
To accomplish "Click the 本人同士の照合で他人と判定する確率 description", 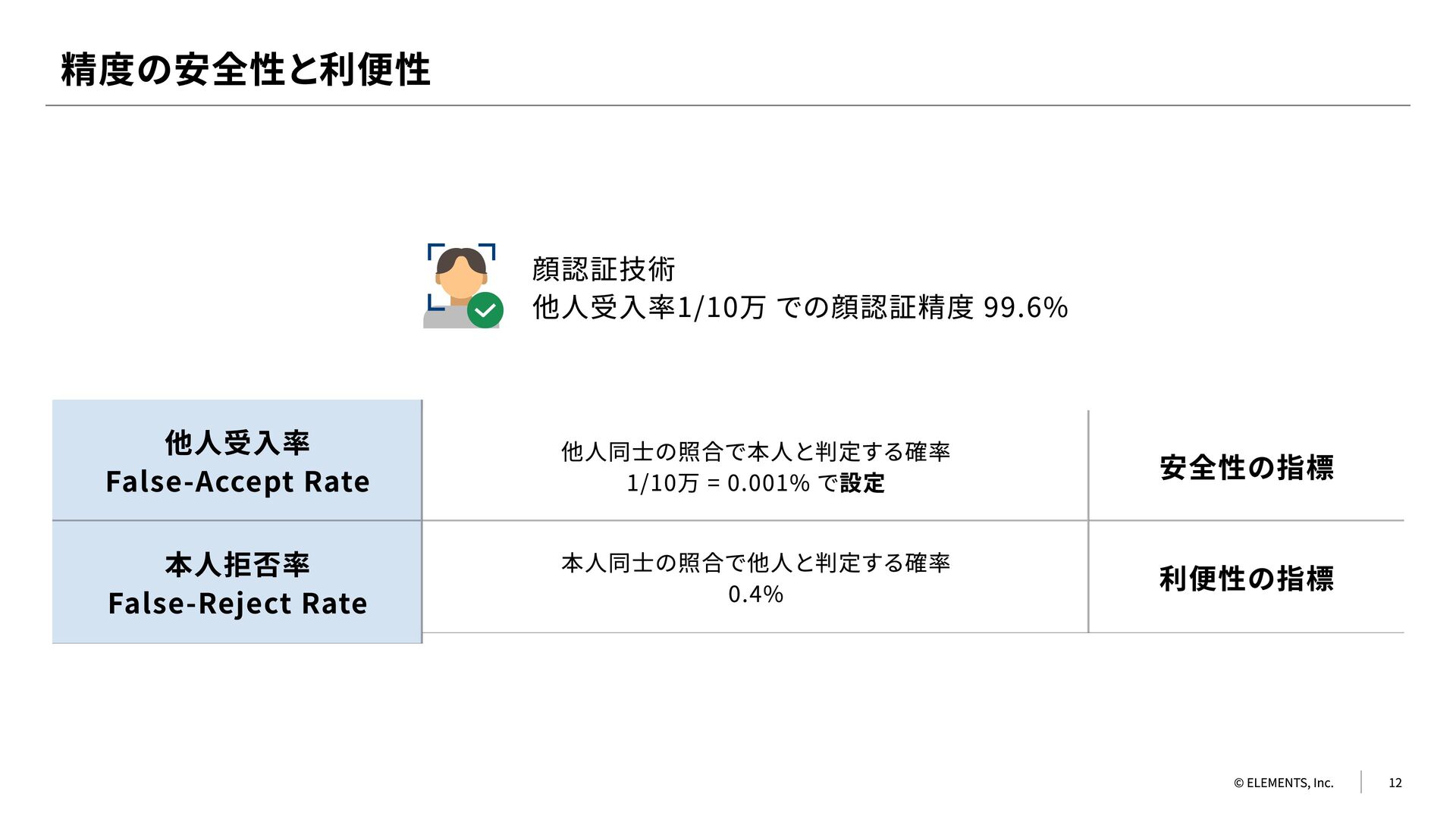I will [x=755, y=563].
